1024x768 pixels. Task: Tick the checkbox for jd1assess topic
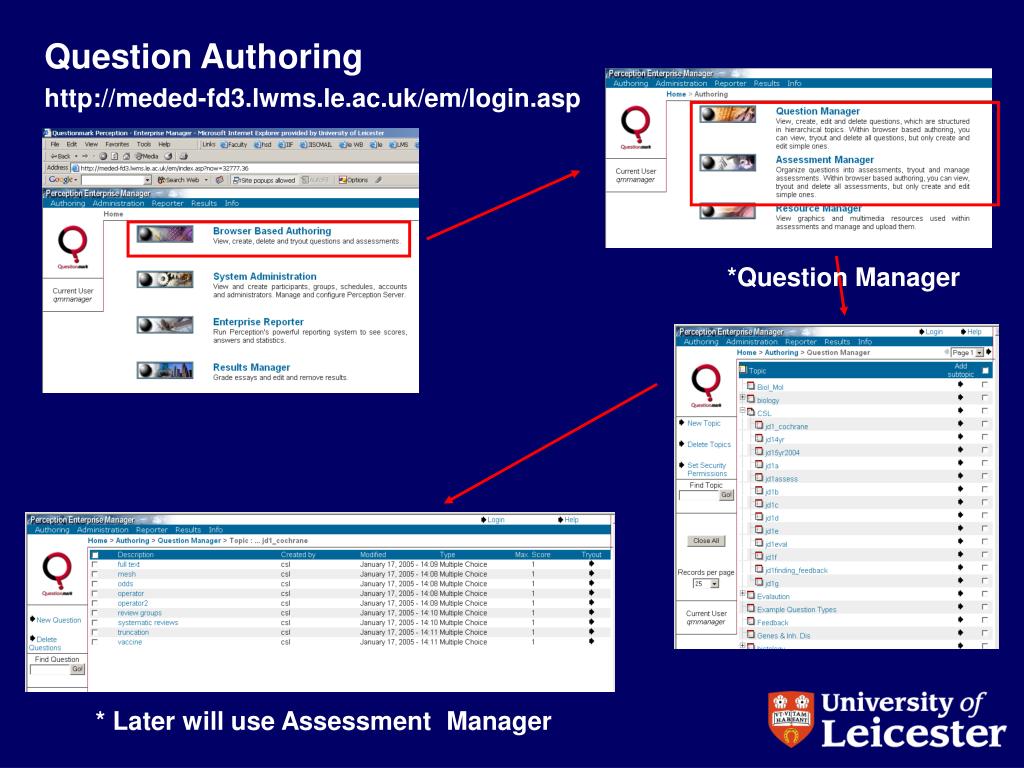point(985,477)
